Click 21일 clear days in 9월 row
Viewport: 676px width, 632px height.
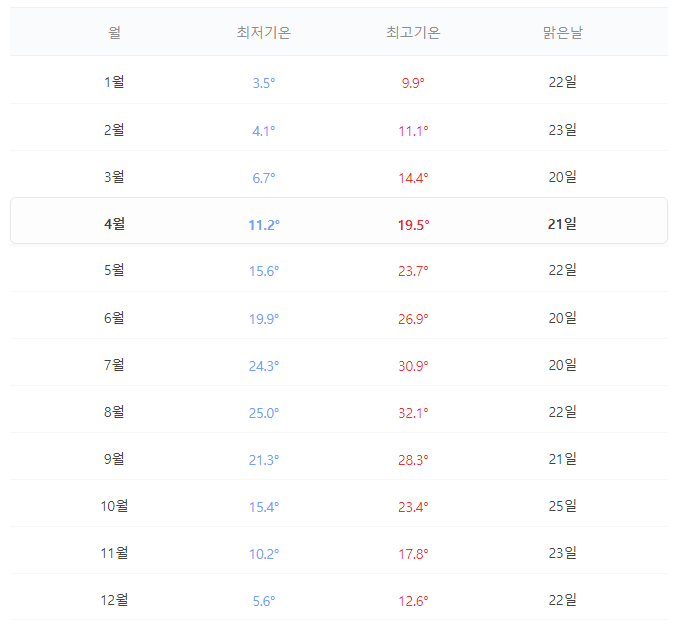point(563,459)
